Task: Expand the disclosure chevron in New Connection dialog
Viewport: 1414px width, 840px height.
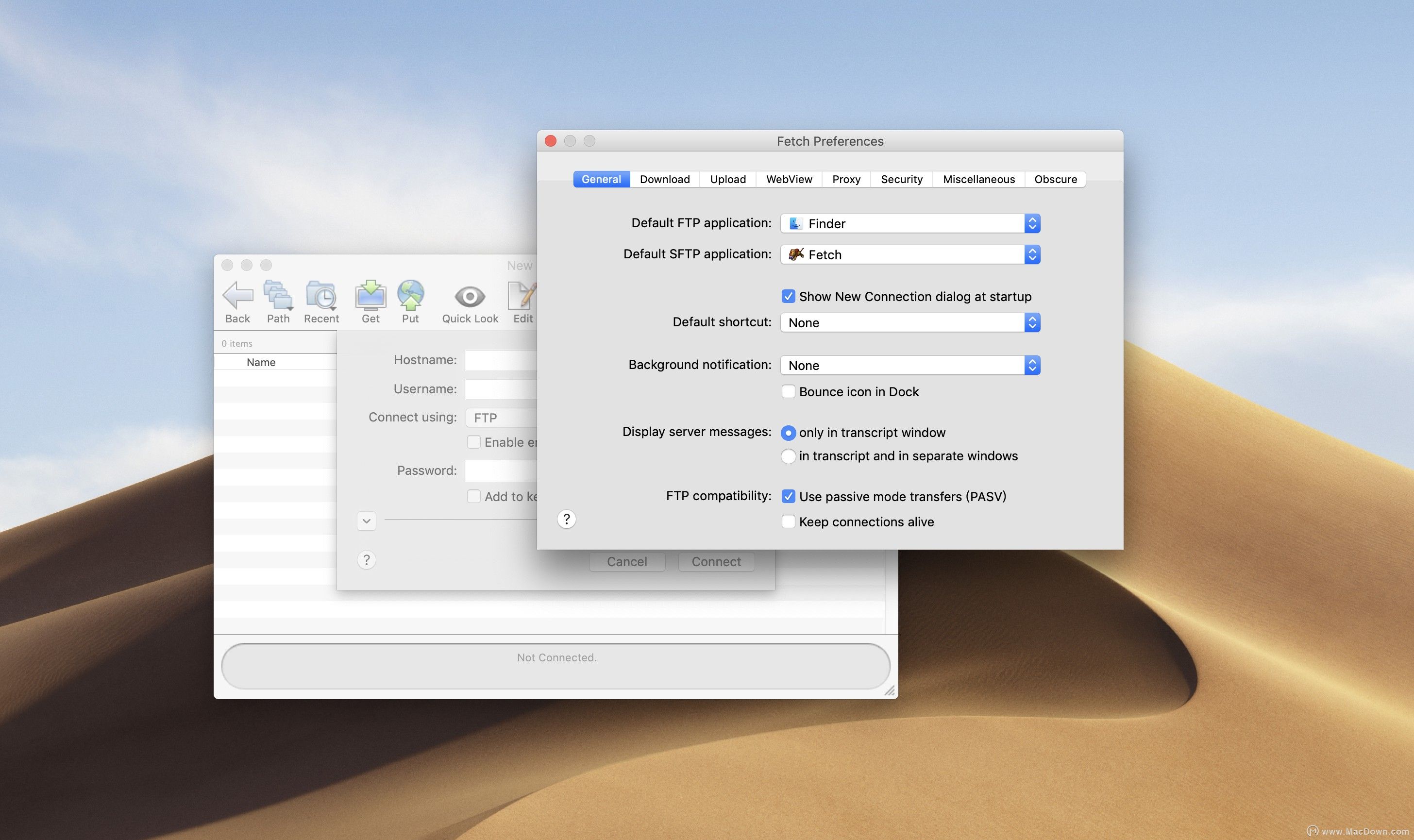Action: [366, 520]
